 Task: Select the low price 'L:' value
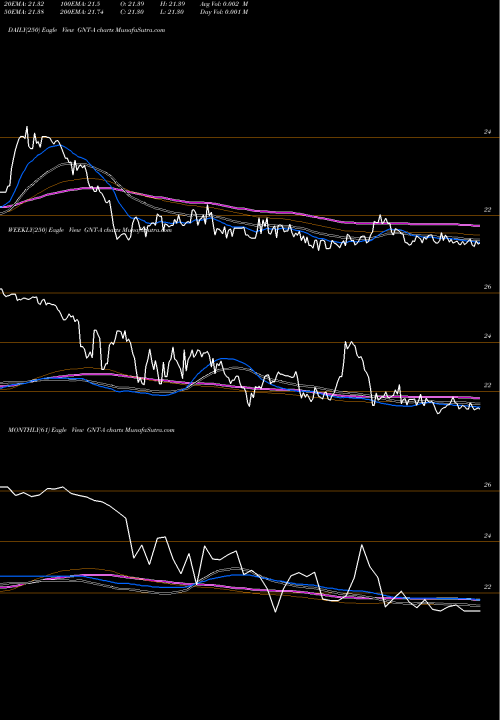172,12
